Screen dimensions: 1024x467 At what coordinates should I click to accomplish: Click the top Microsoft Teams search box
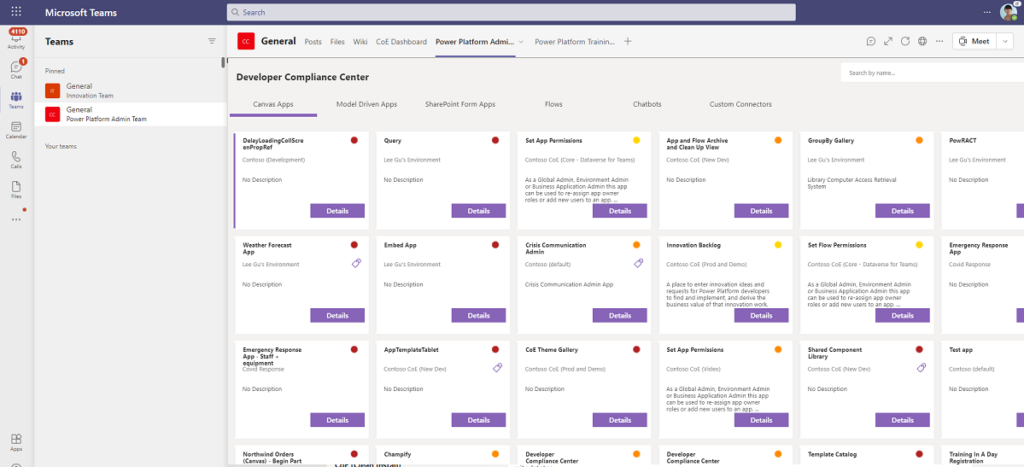point(511,12)
